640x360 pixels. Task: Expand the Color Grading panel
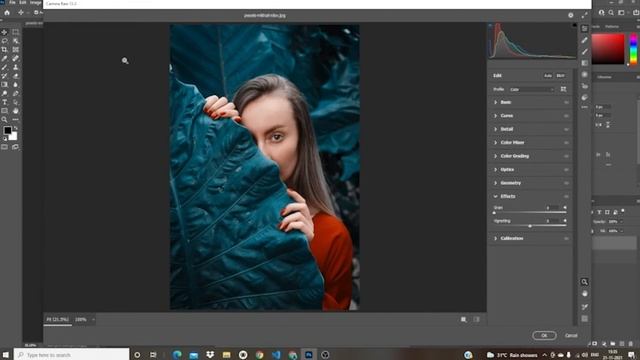[496, 156]
